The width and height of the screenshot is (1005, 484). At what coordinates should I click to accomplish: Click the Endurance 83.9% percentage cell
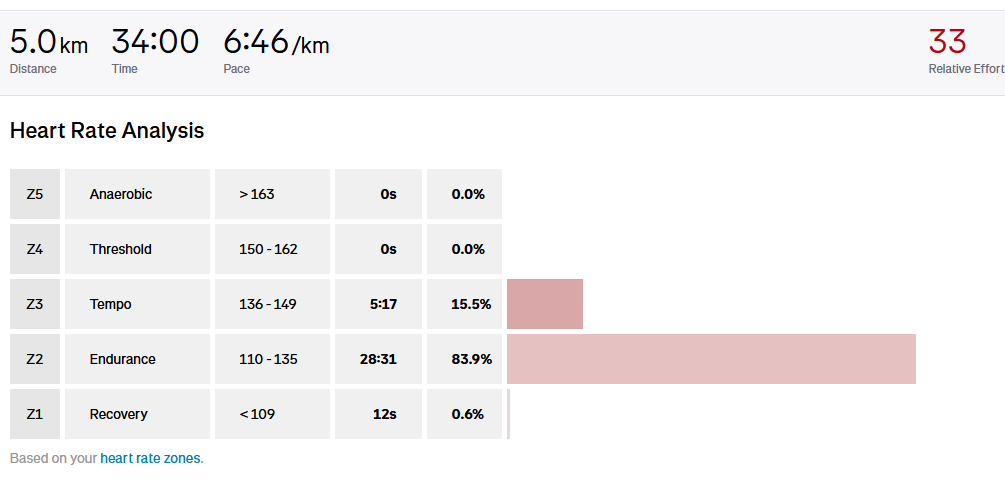[x=465, y=359]
